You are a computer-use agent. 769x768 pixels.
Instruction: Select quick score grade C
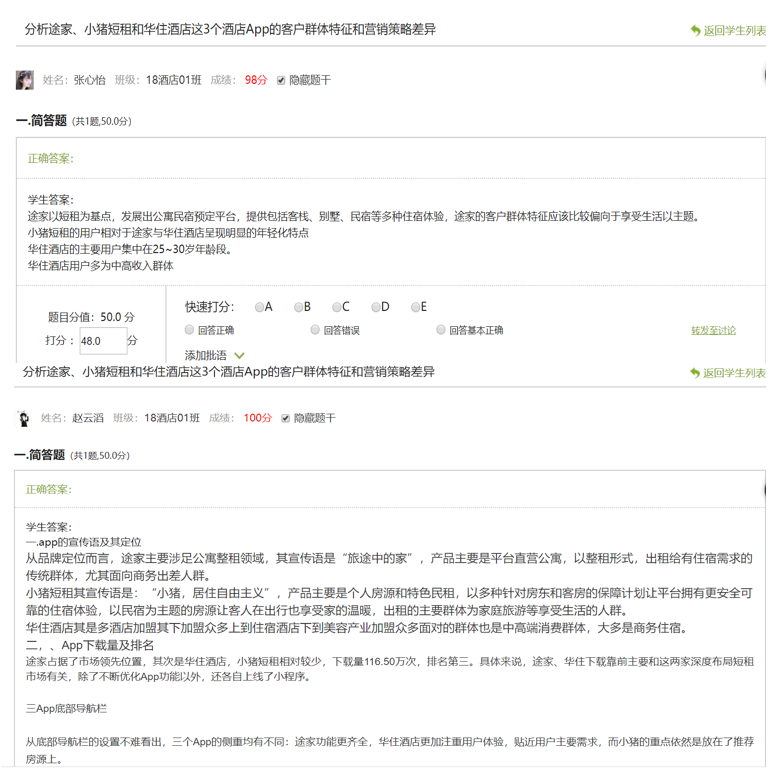tap(336, 307)
